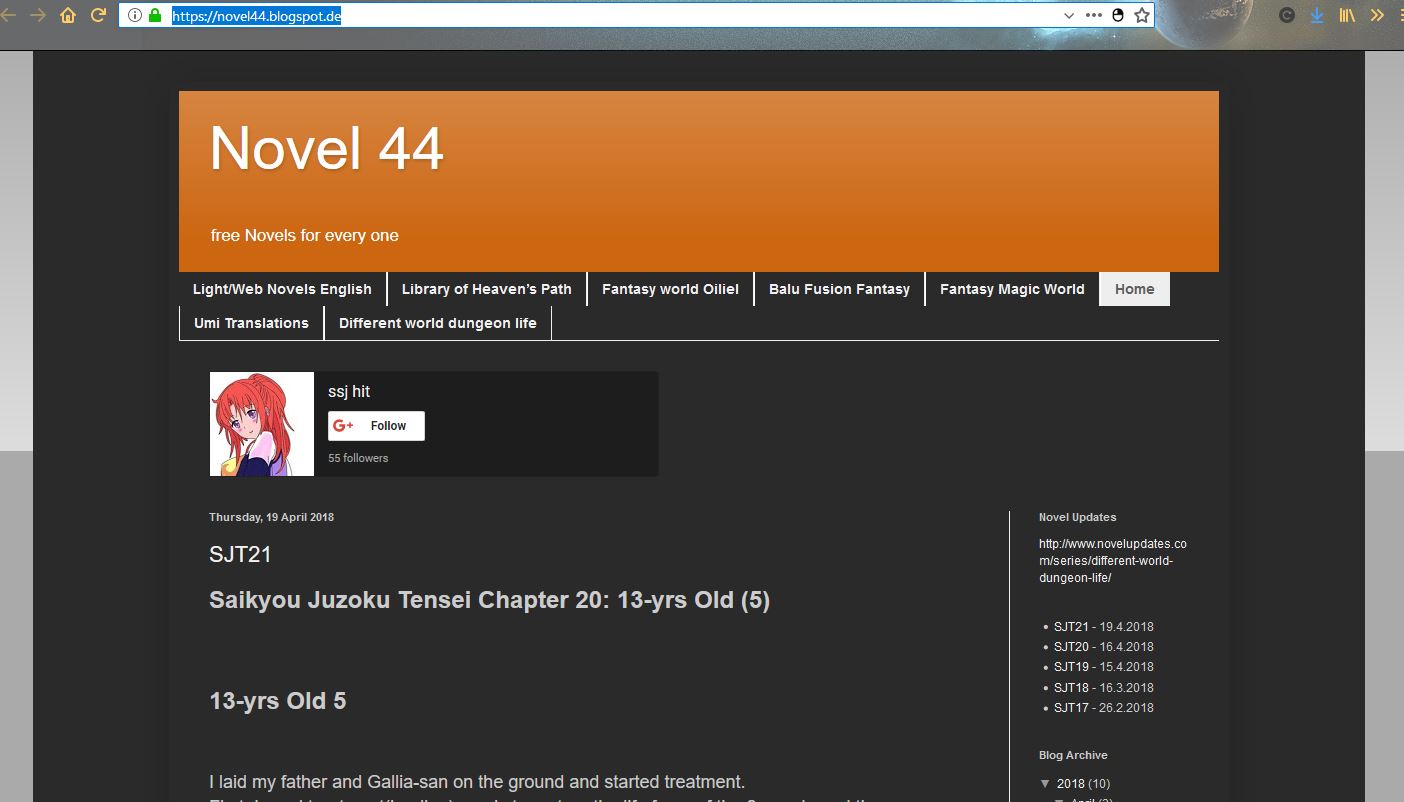Open novelupdates different-world-dungeon-life link
Screen dimensions: 1404x802
click(1113, 561)
